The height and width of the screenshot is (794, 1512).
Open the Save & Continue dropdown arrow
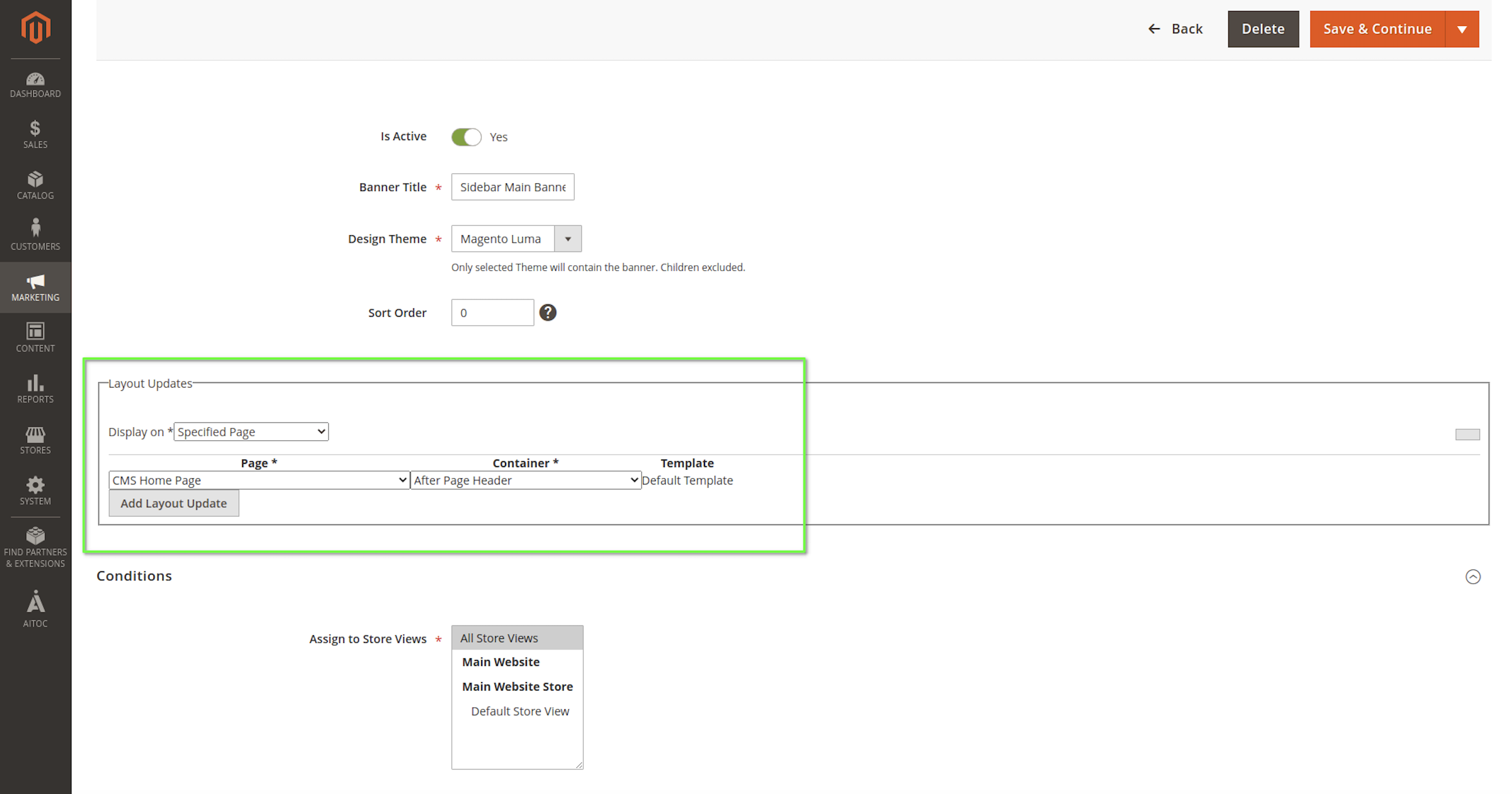pos(1462,29)
